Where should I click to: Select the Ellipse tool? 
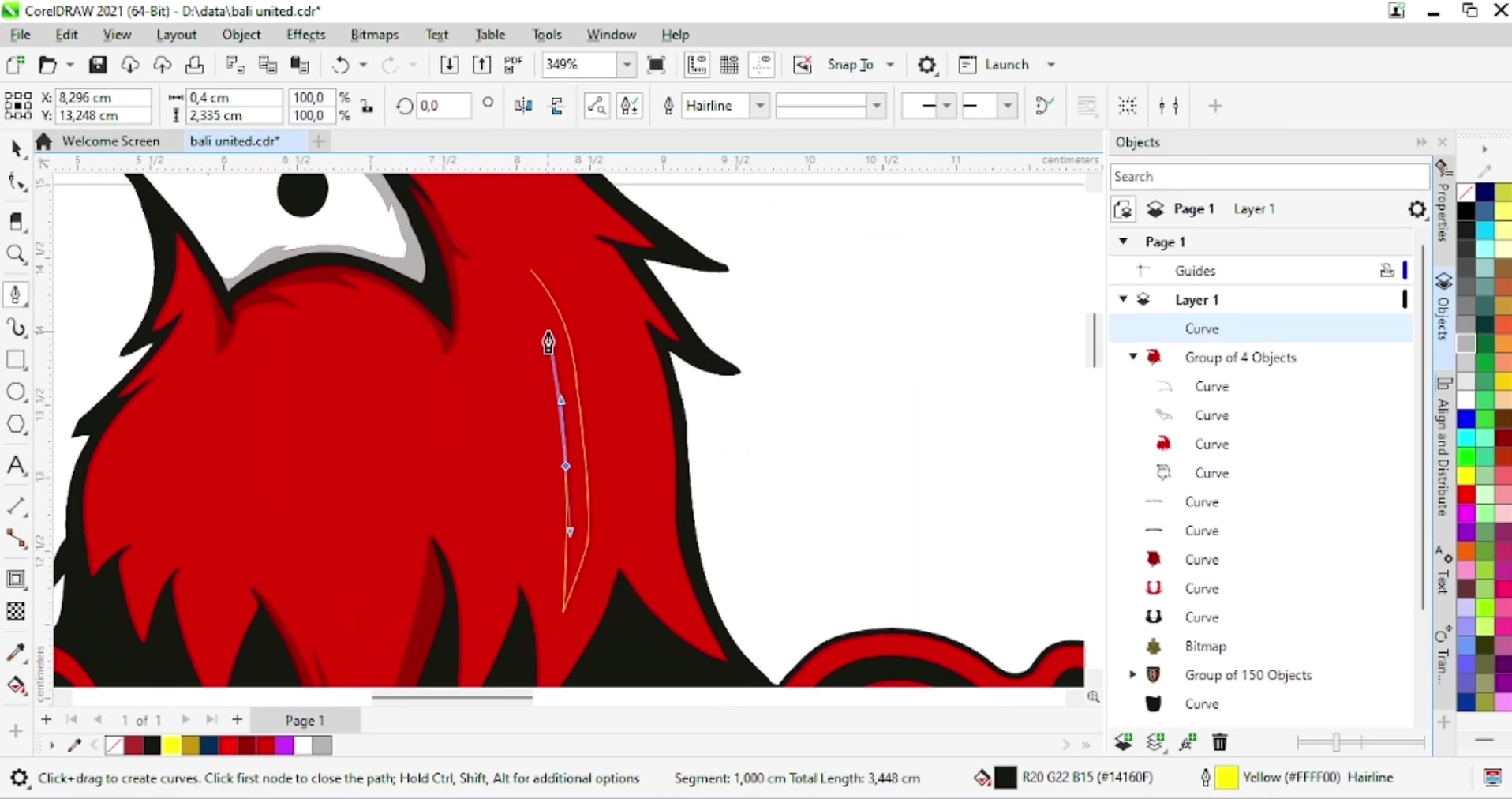[x=17, y=392]
